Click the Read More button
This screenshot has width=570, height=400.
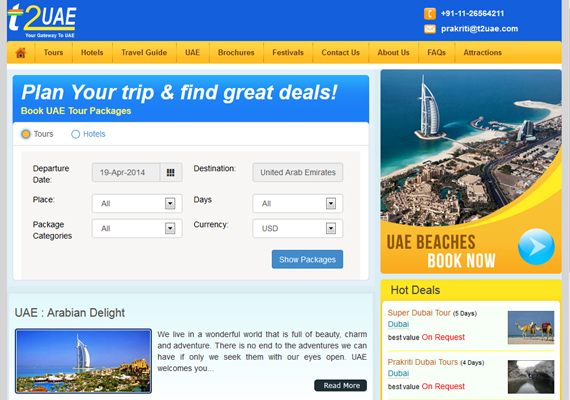341,385
